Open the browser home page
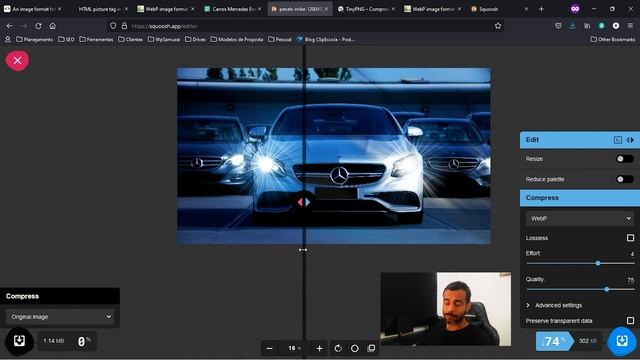This screenshot has height=360, width=640. point(53,26)
